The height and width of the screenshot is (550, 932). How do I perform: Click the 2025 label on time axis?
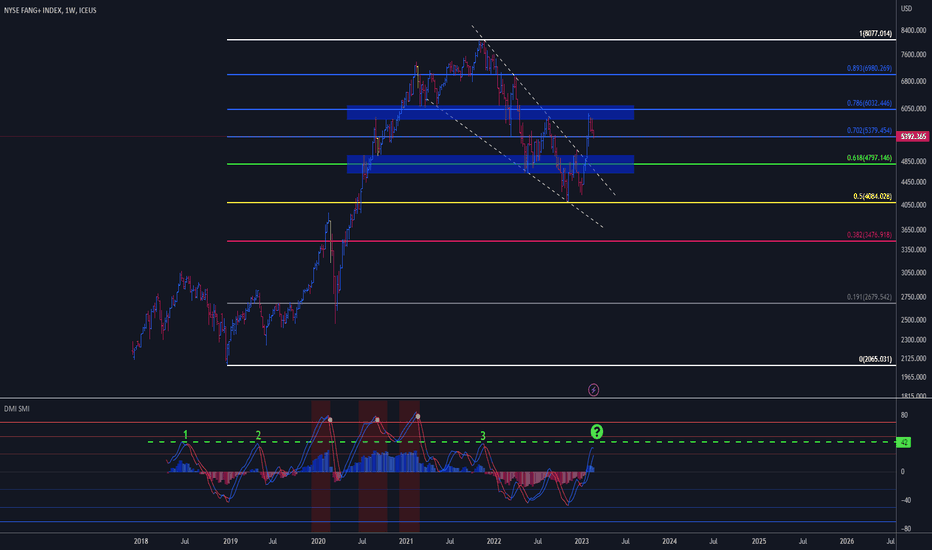pos(758,541)
